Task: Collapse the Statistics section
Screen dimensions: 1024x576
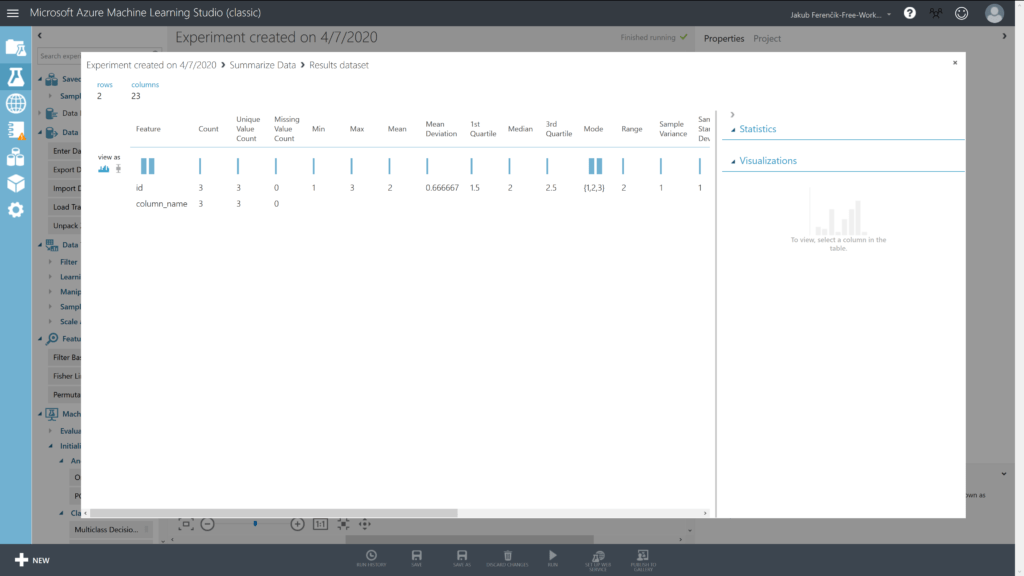Action: 732,129
